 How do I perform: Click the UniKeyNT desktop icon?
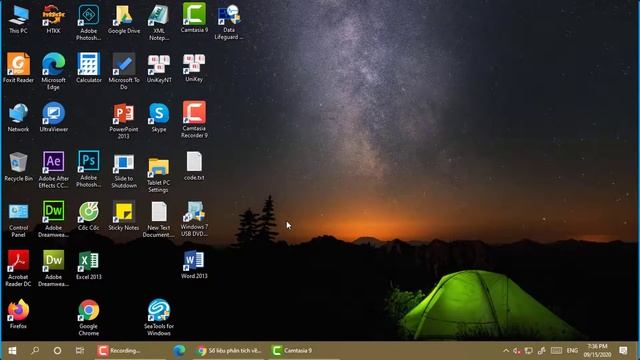point(159,68)
